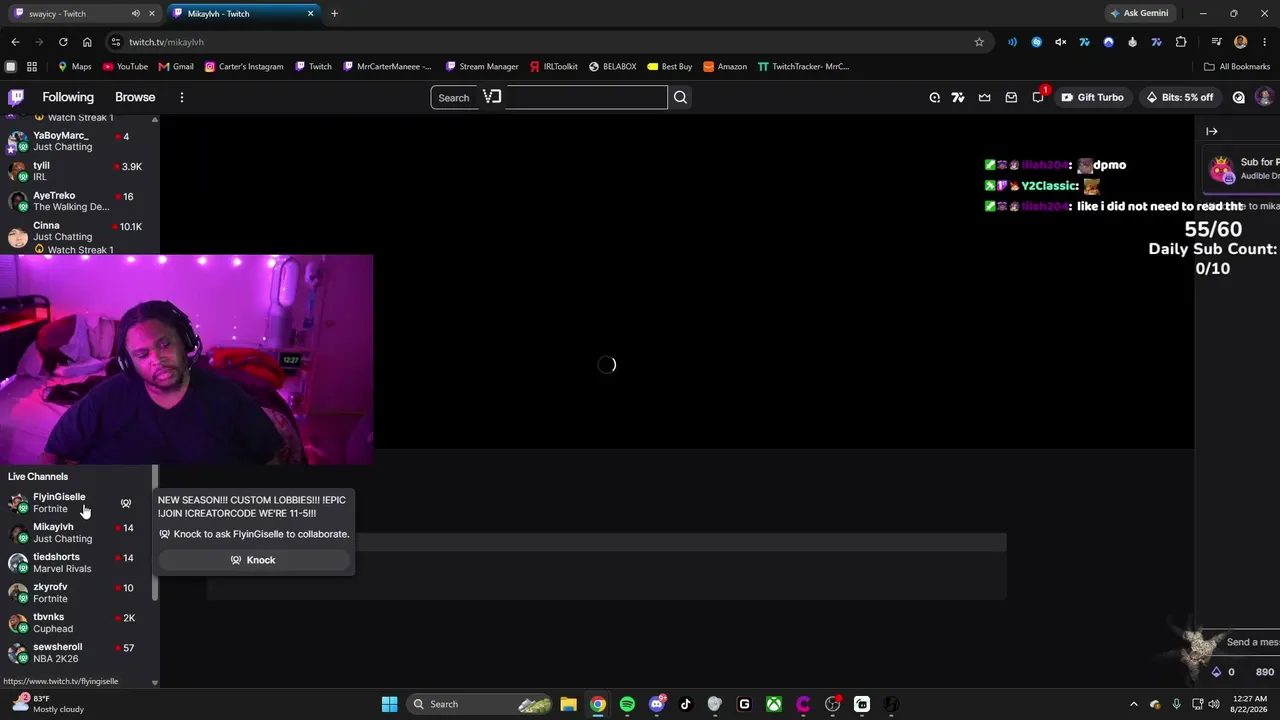This screenshot has height=720, width=1280.
Task: Open the Stream Manager bookmark
Action: pos(481,67)
